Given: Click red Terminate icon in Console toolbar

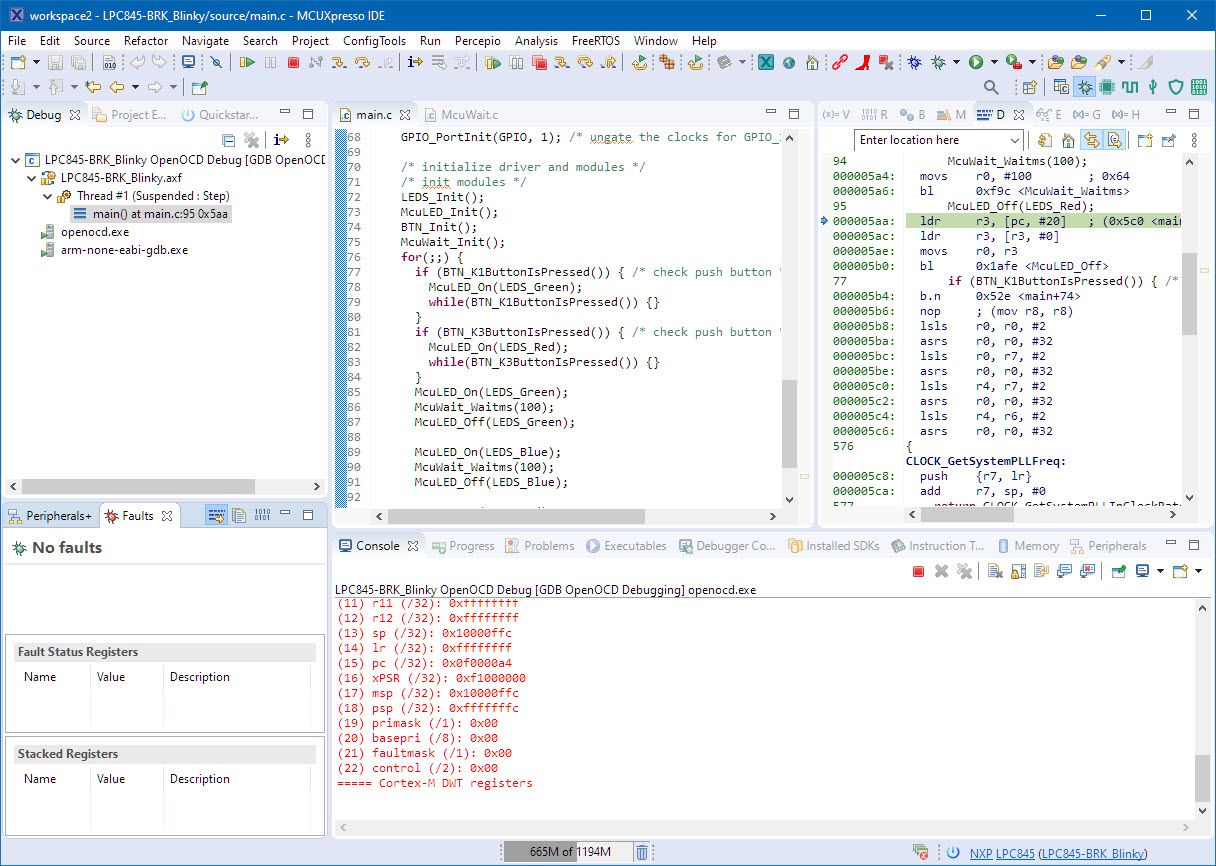Looking at the screenshot, I should [918, 571].
